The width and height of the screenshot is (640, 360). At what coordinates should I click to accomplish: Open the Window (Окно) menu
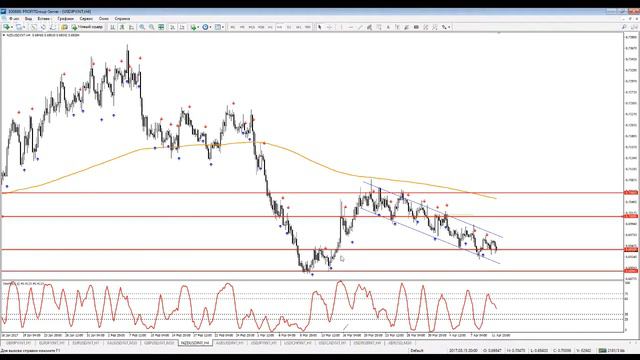[x=104, y=19]
